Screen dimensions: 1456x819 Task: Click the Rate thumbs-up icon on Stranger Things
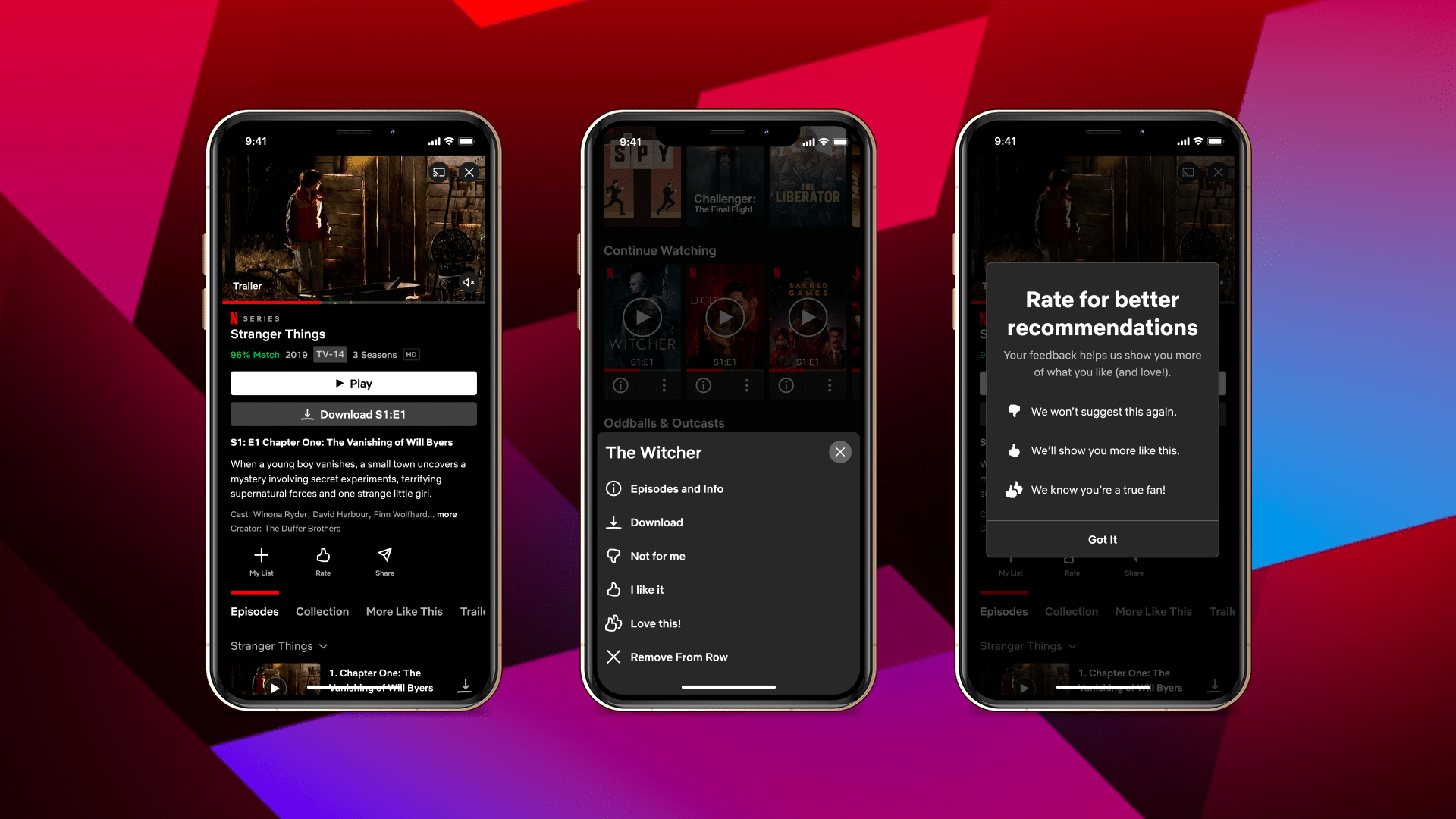coord(323,557)
